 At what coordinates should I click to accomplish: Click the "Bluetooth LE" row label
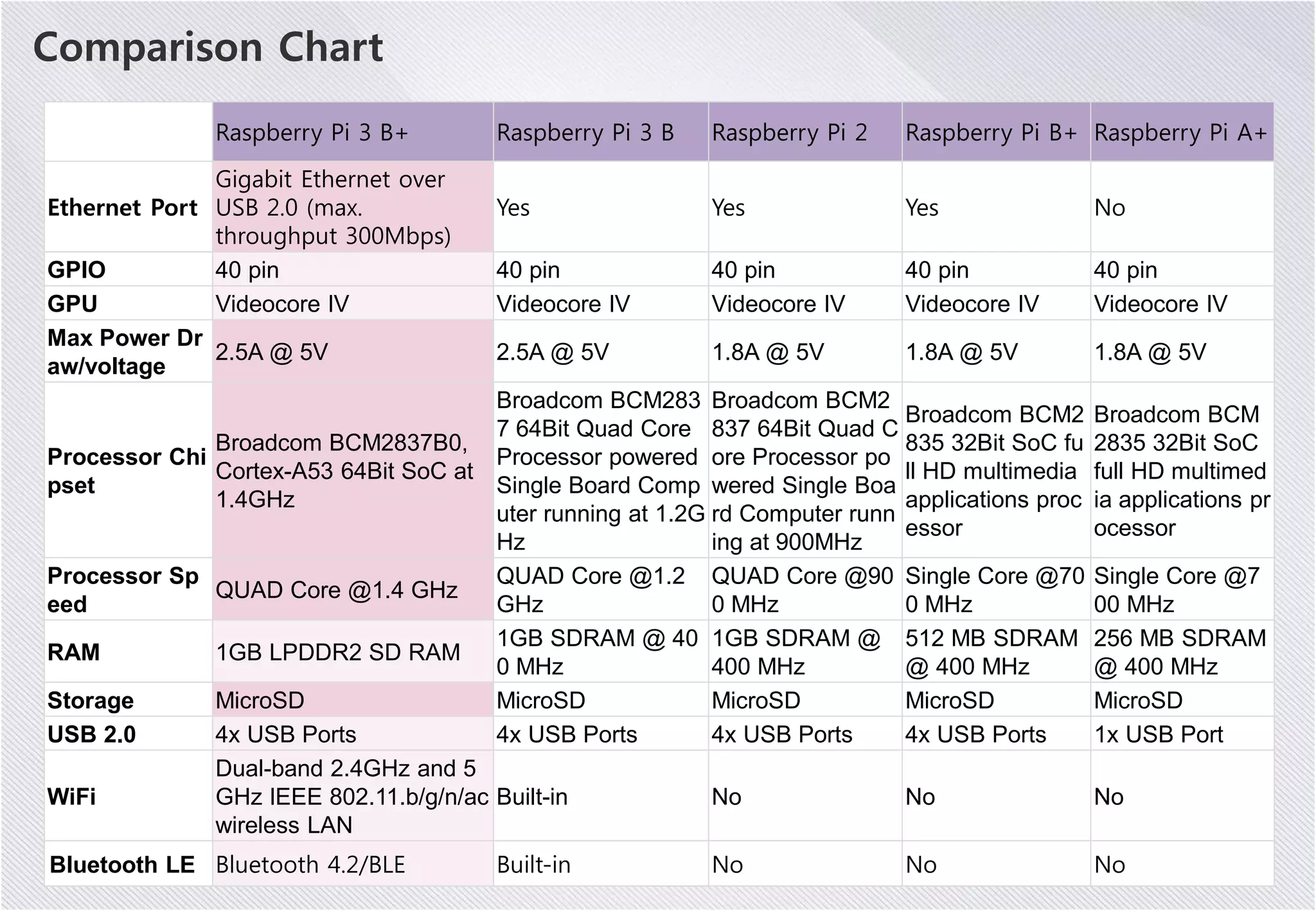click(x=122, y=865)
